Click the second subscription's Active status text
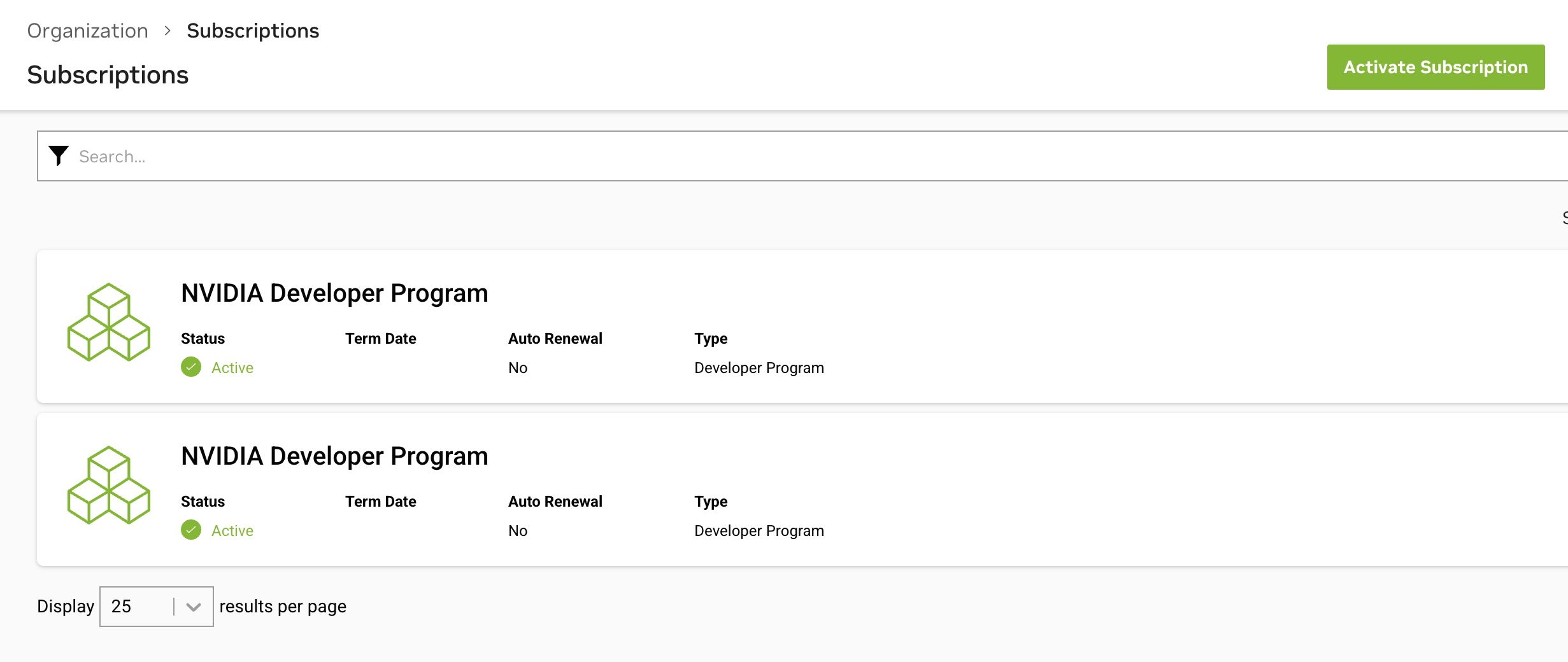 point(232,531)
